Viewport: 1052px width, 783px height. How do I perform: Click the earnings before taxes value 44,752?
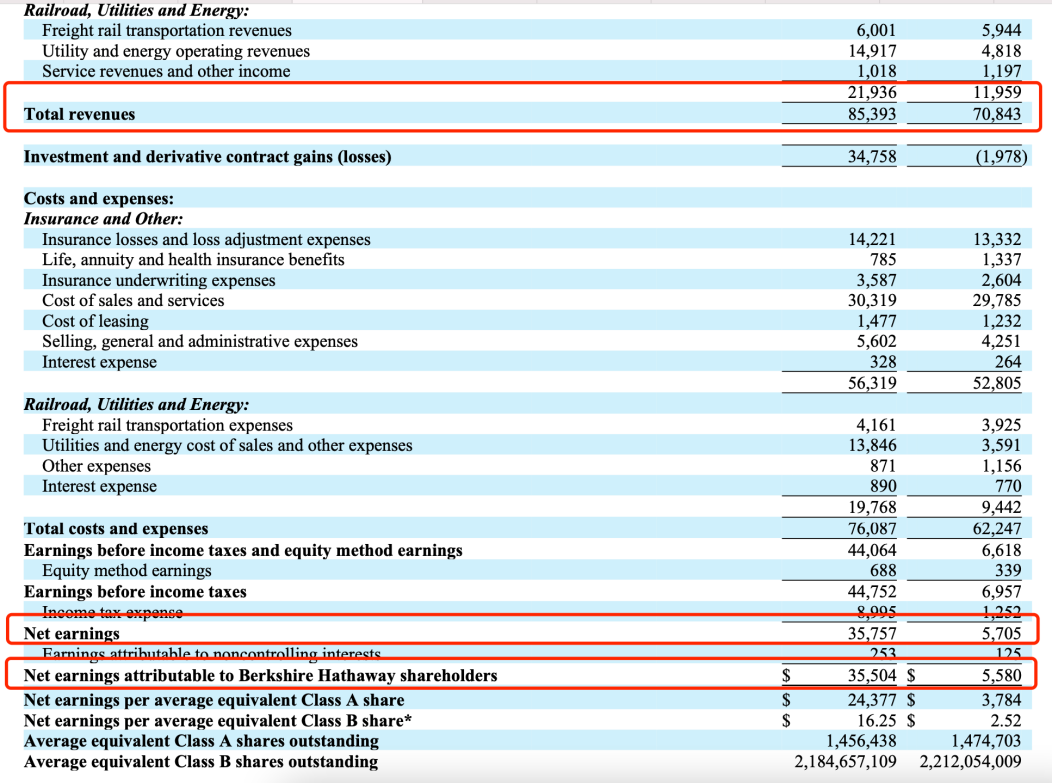[872, 592]
